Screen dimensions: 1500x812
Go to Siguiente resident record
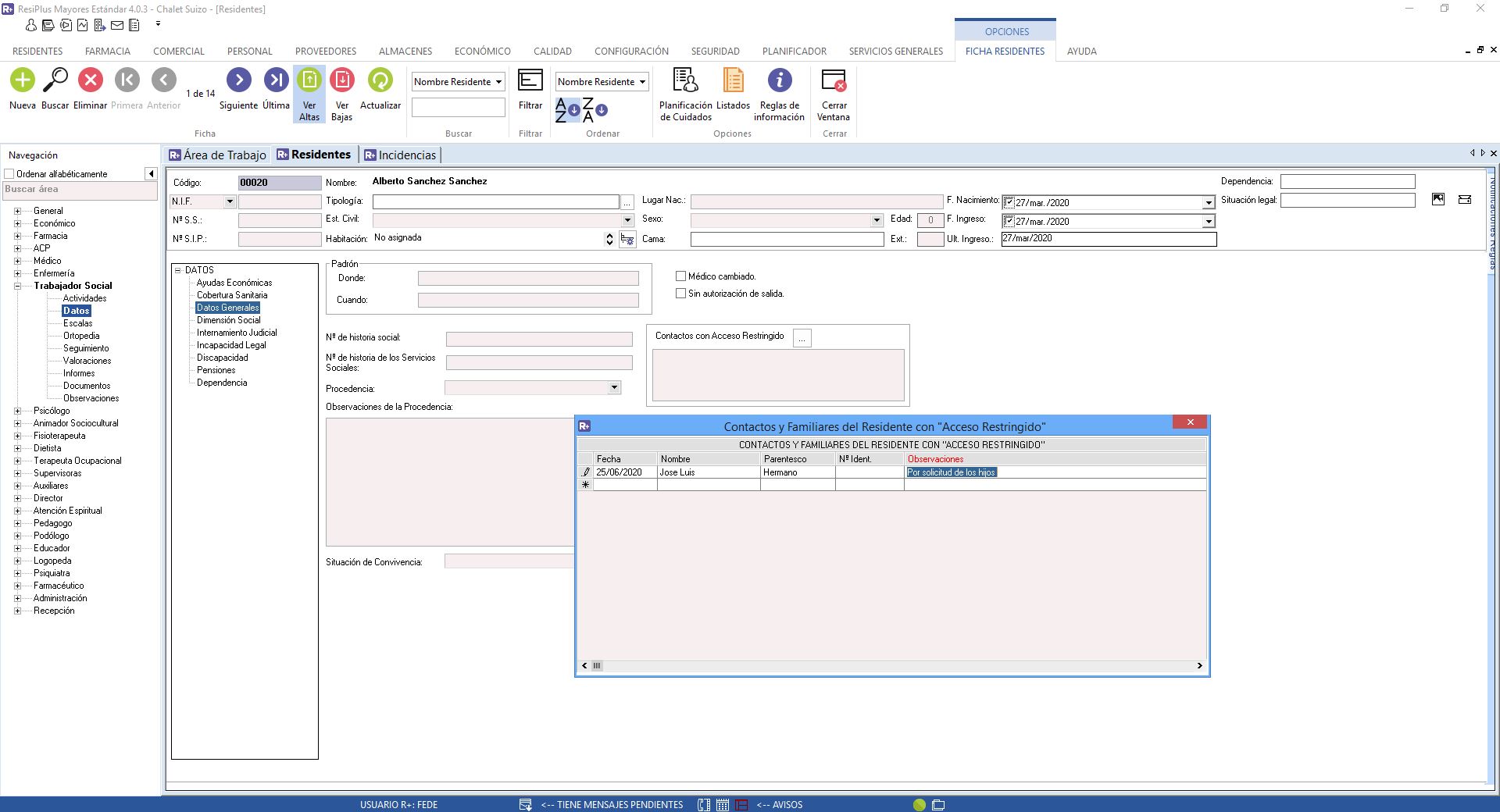coord(238,80)
